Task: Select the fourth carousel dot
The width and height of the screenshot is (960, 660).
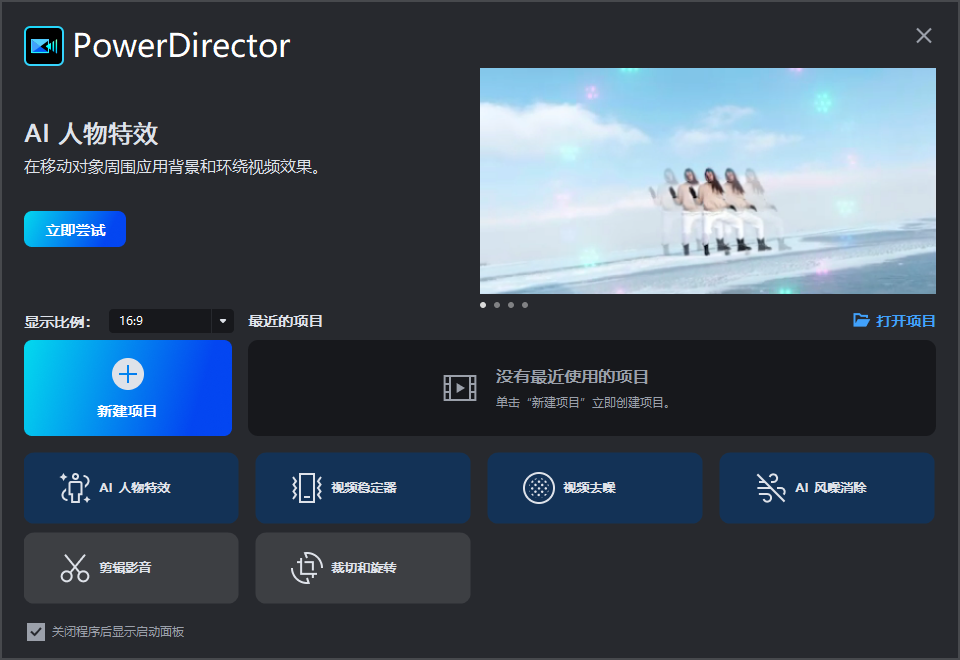Action: (525, 305)
